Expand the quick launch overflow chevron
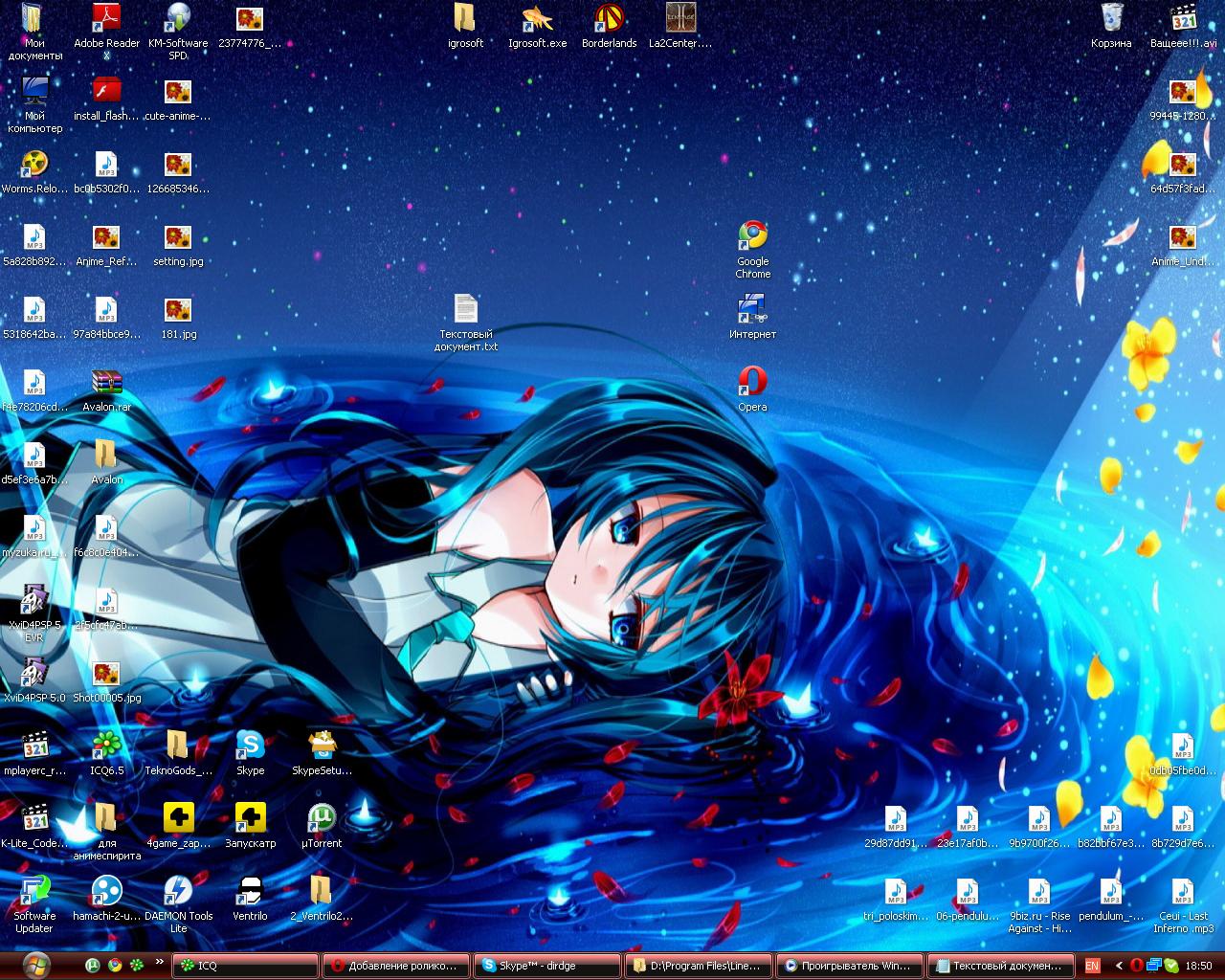The image size is (1225, 980). pyautogui.click(x=159, y=963)
